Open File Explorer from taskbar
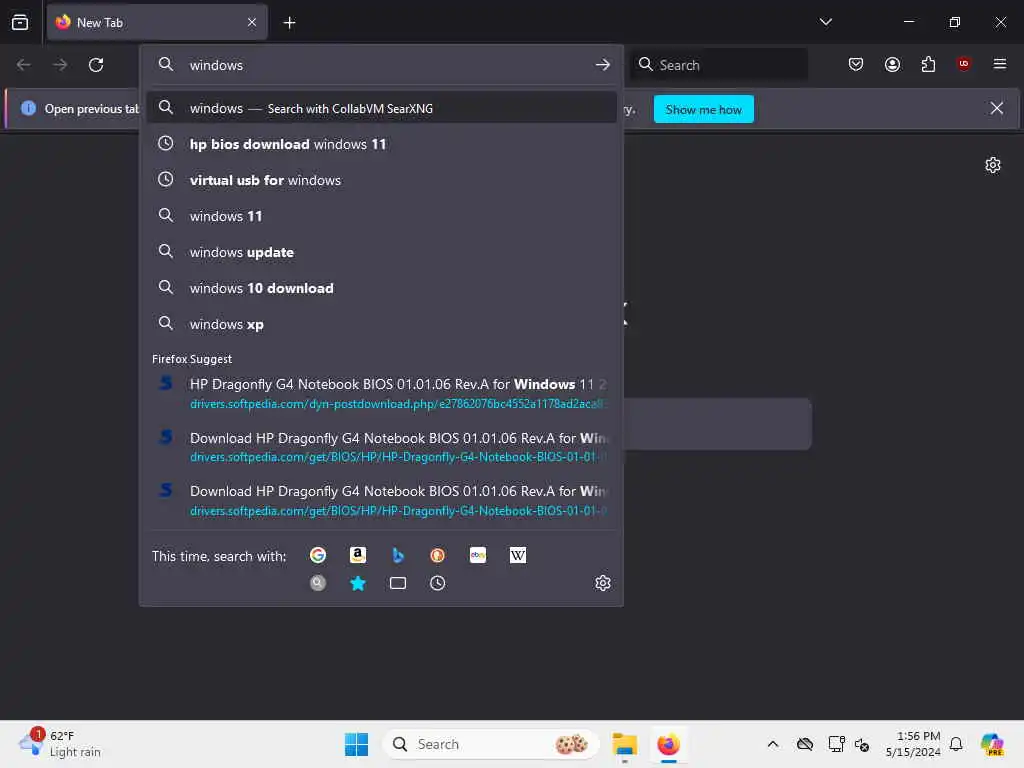This screenshot has height=768, width=1024. click(624, 744)
